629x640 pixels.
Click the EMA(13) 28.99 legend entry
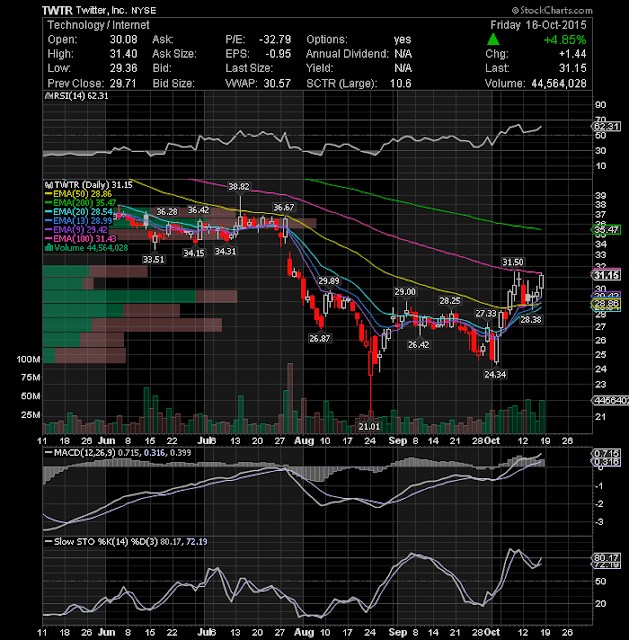tap(78, 221)
